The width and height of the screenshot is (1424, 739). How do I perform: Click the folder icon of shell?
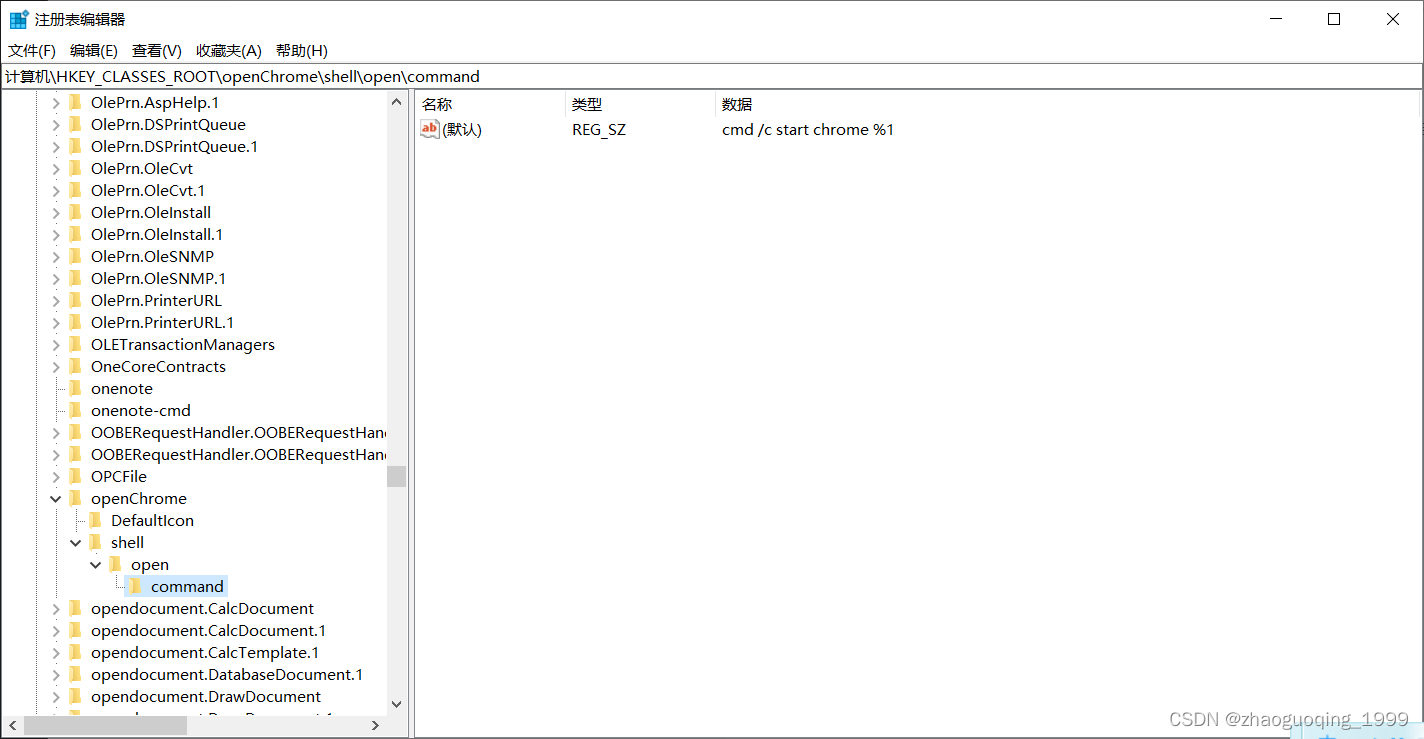[x=95, y=542]
